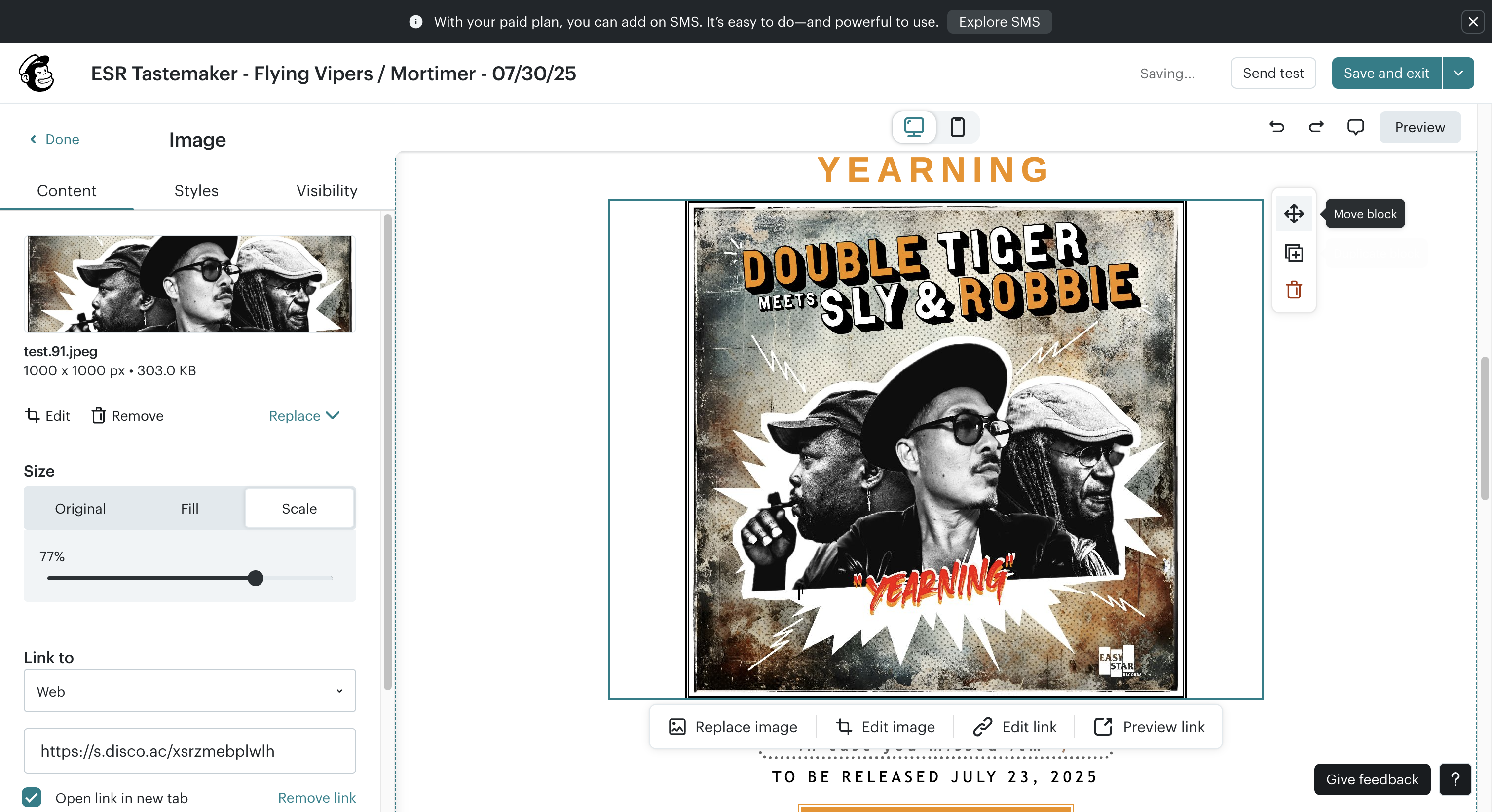Click the canvas vertical scrollbar
Image resolution: width=1492 pixels, height=812 pixels.
point(1485,429)
